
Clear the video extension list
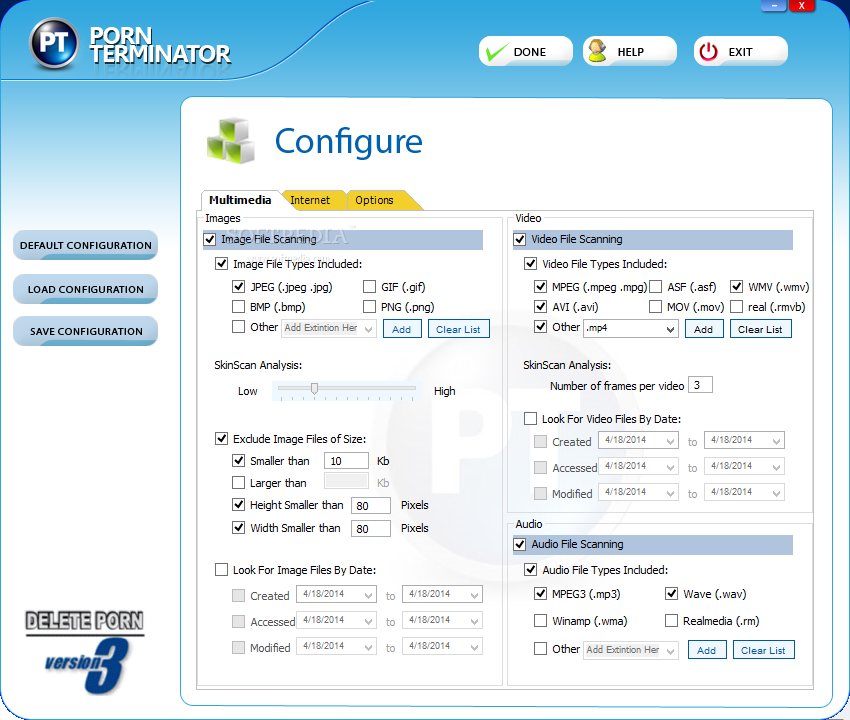coord(760,329)
